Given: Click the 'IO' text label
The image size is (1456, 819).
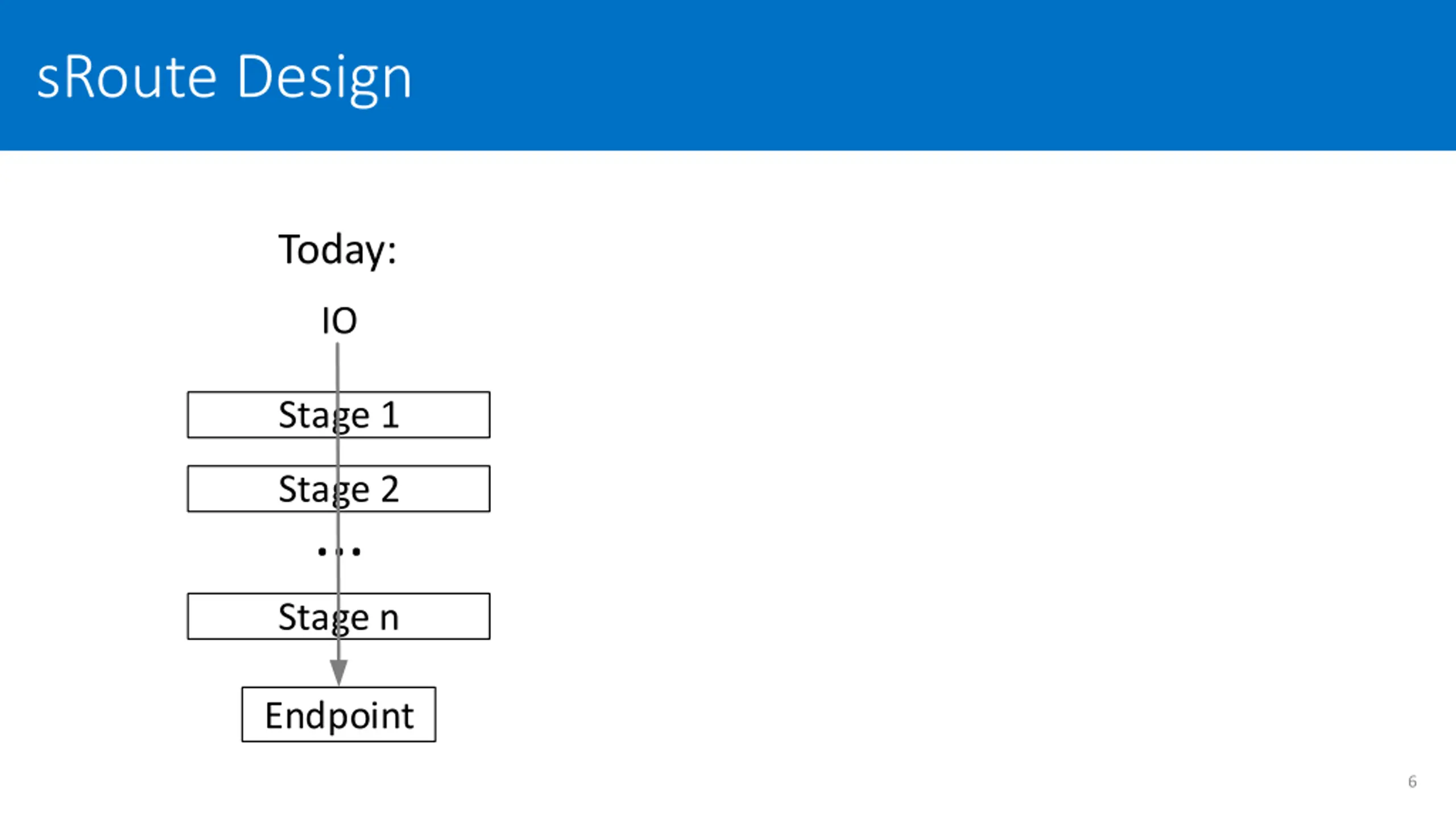Looking at the screenshot, I should click(340, 321).
